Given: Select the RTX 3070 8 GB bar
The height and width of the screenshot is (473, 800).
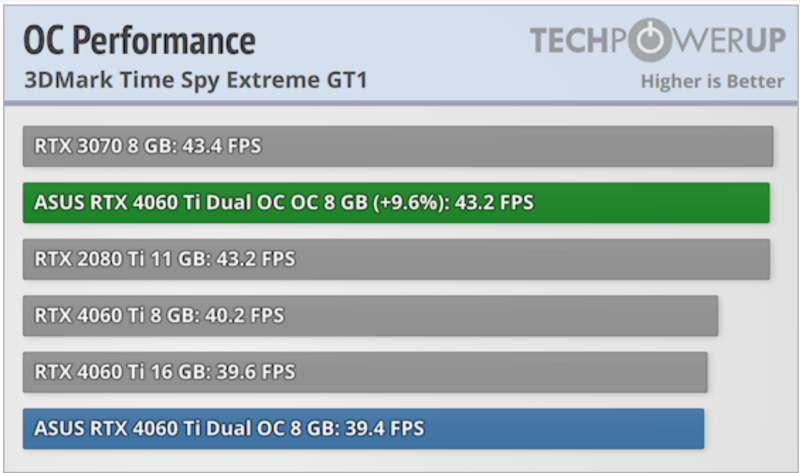Looking at the screenshot, I should pos(398,146).
